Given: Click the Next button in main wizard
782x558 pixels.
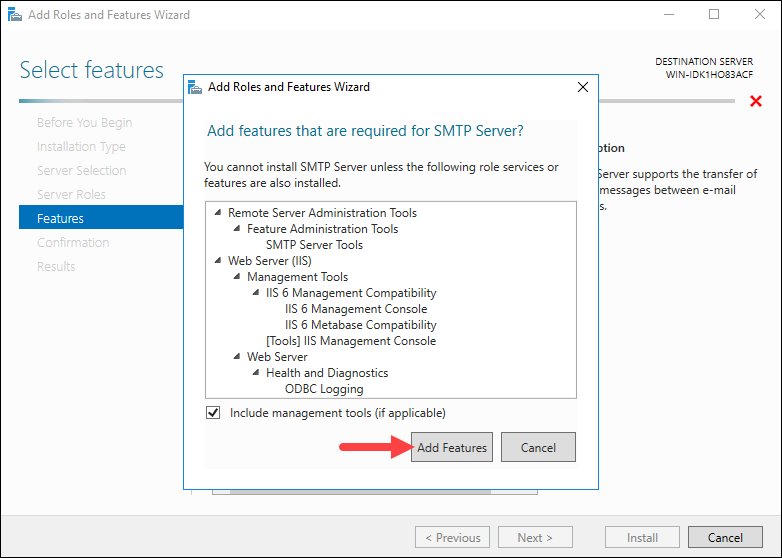Looking at the screenshot, I should (535, 537).
